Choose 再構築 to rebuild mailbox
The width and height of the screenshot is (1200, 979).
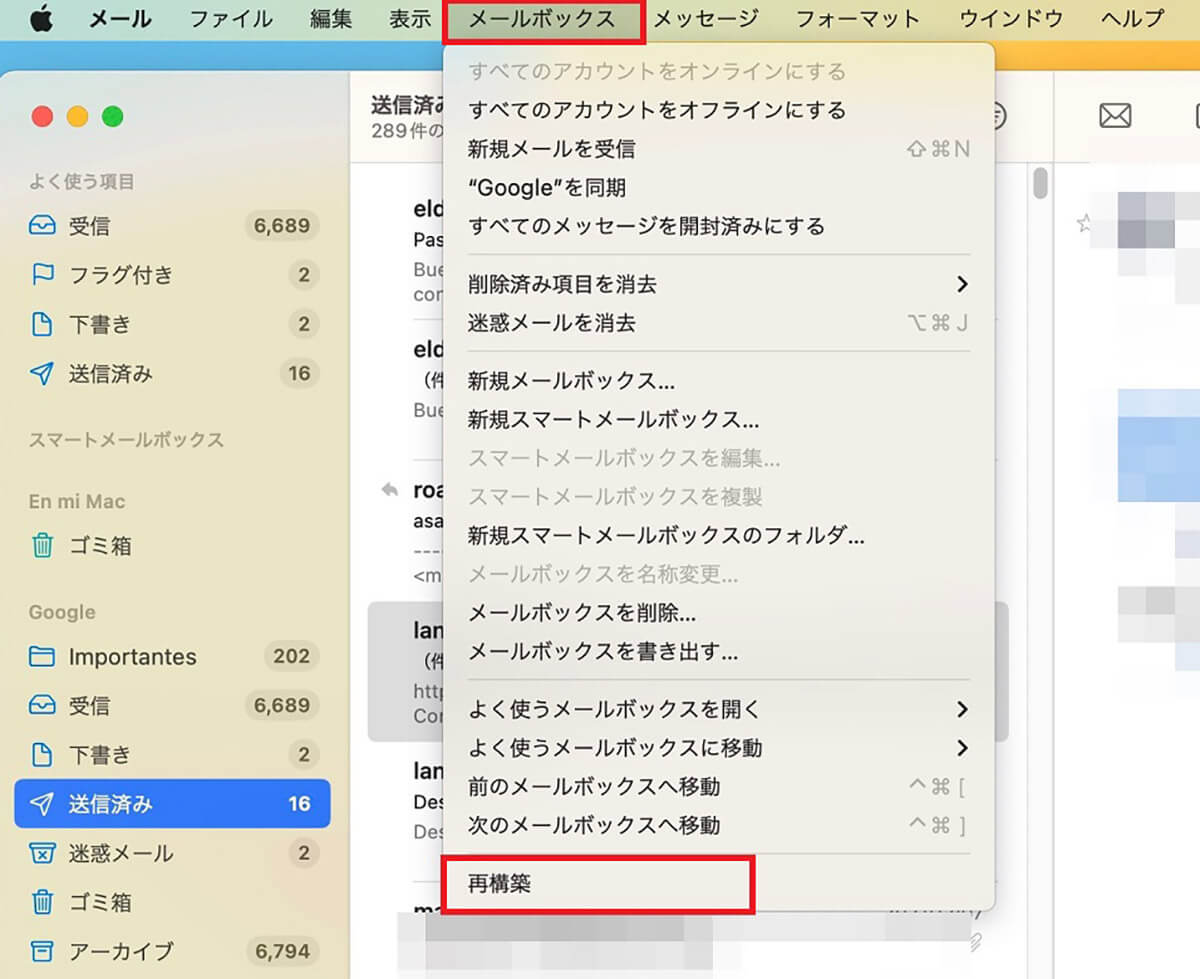[719, 883]
